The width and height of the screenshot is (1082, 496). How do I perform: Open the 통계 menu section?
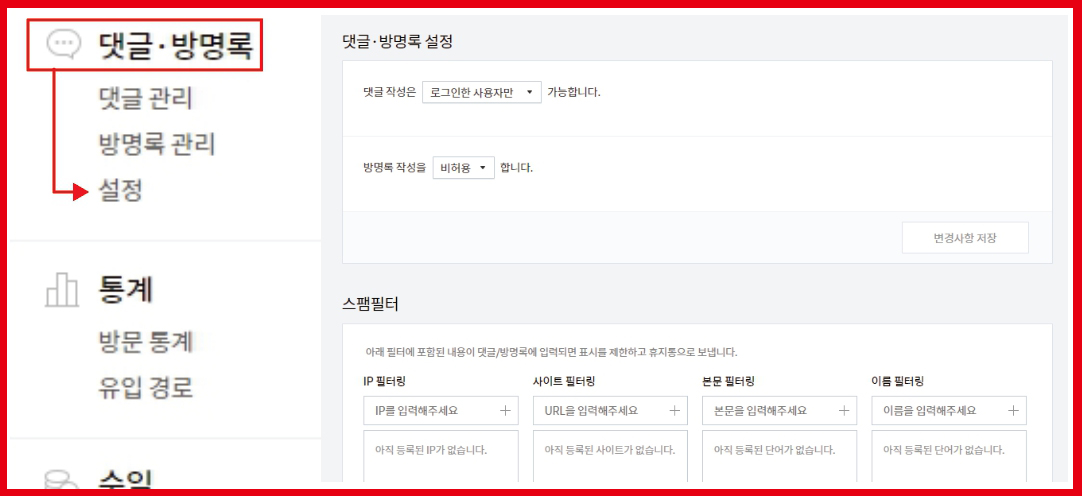tap(125, 290)
